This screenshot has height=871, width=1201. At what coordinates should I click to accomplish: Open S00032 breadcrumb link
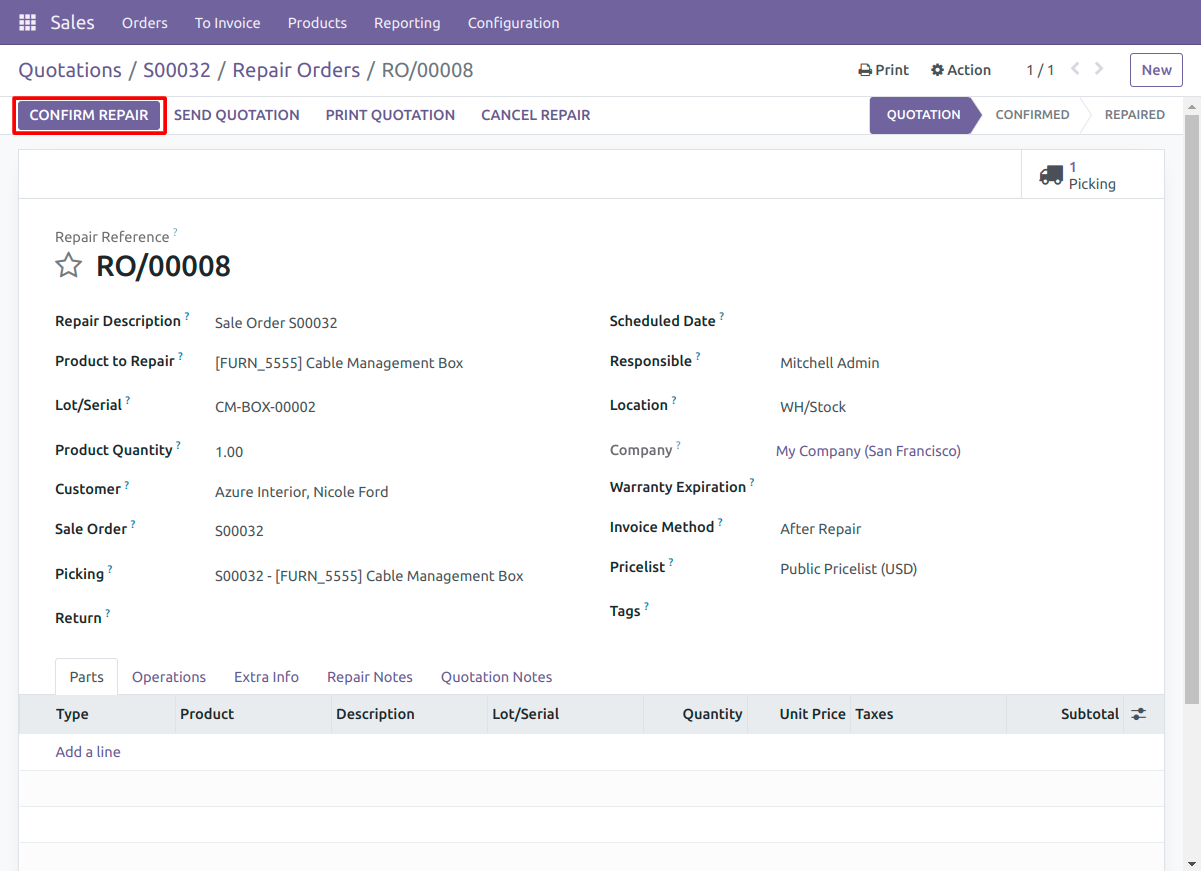177,70
